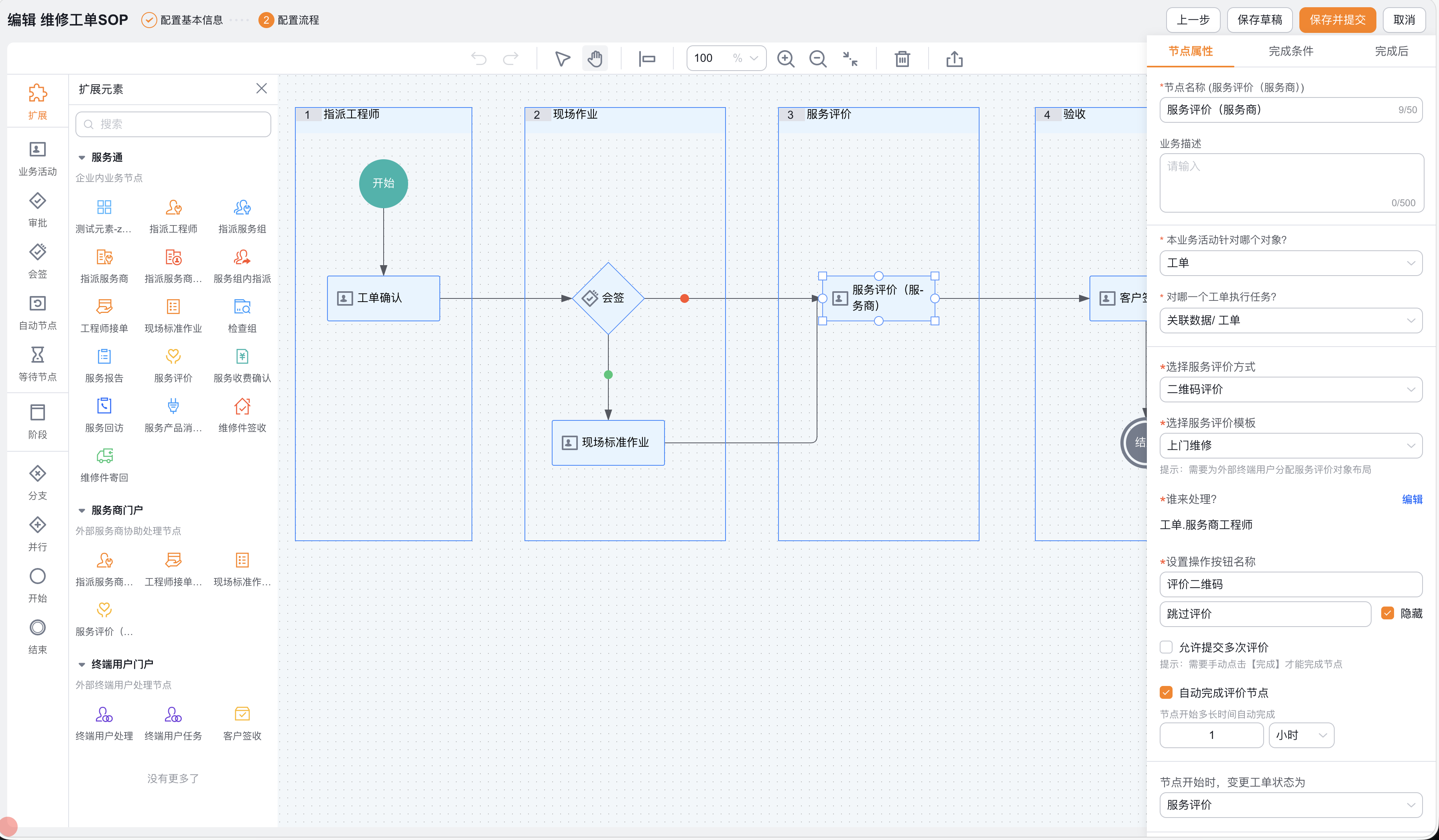Image resolution: width=1439 pixels, height=840 pixels.
Task: Choose the 服务报告 element icon
Action: (x=104, y=357)
